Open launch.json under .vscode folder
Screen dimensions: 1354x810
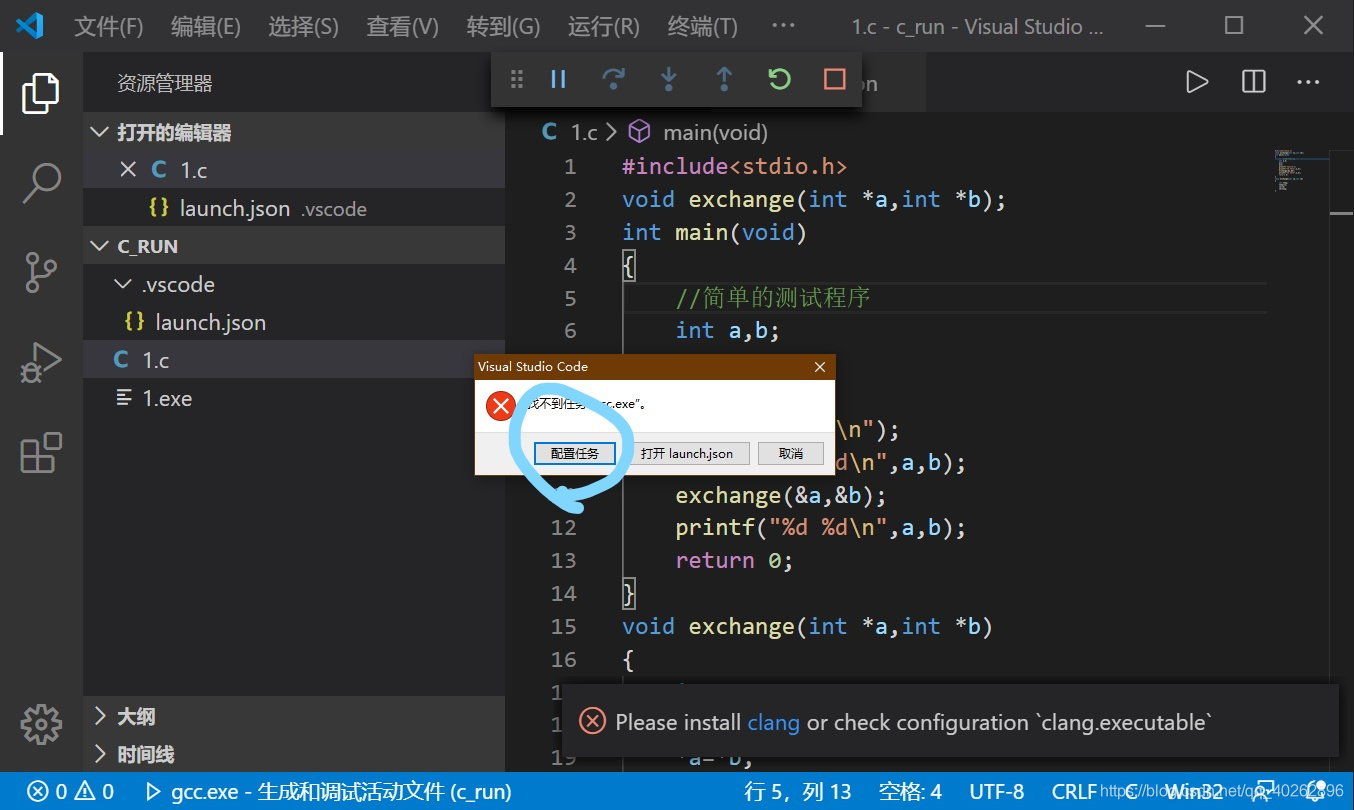click(294, 322)
